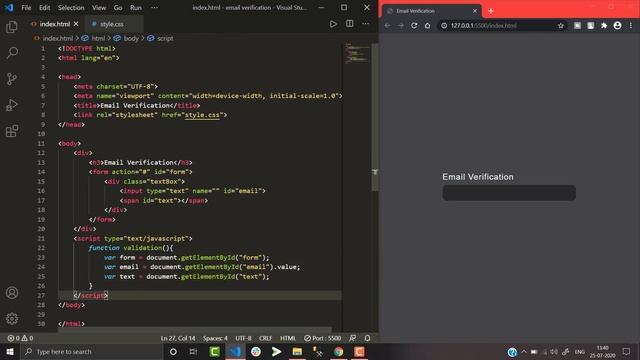Change encoding via UTF-8 status item
The image size is (640, 360).
(243, 338)
